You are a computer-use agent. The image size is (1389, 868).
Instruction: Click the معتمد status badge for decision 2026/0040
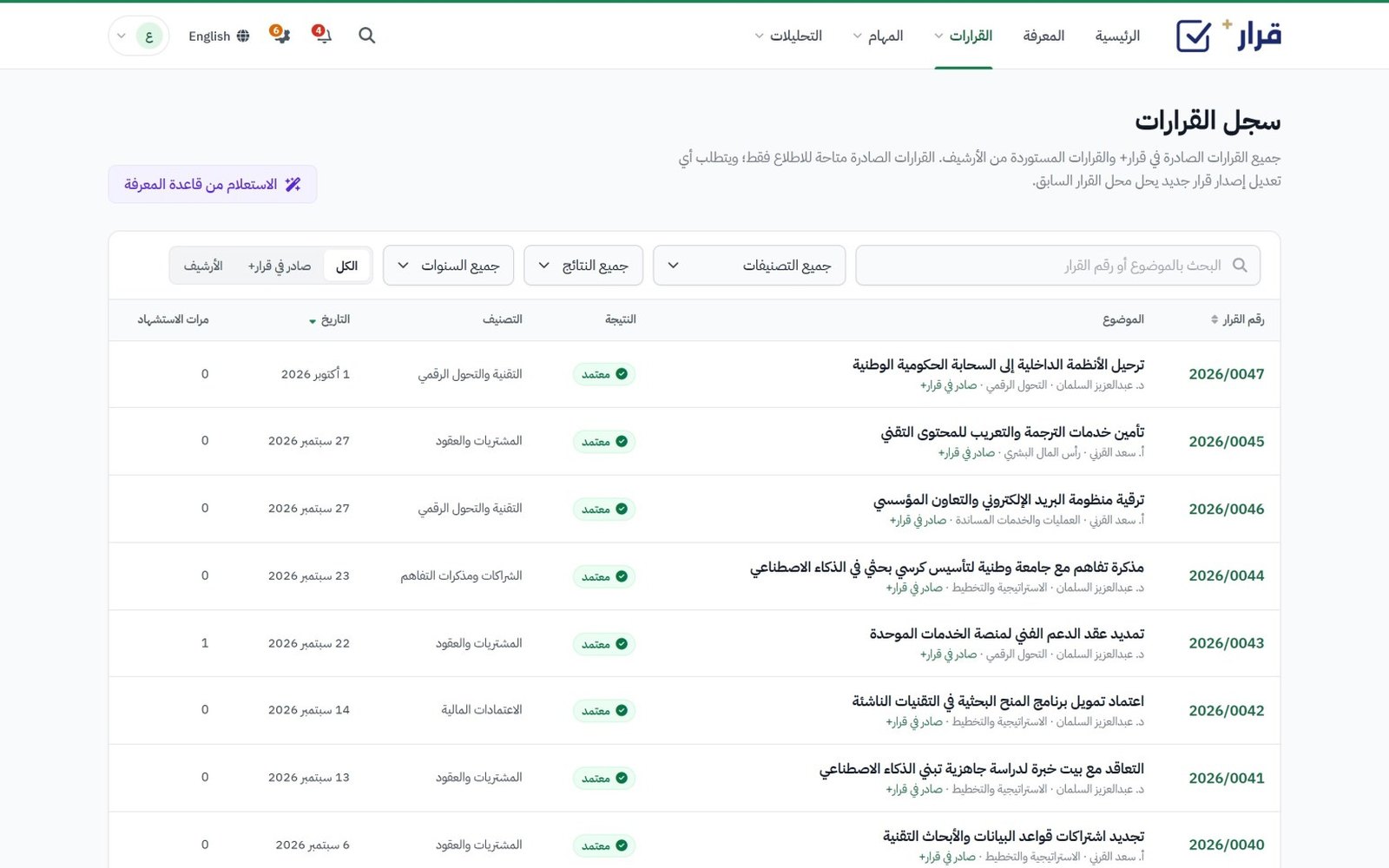[603, 845]
